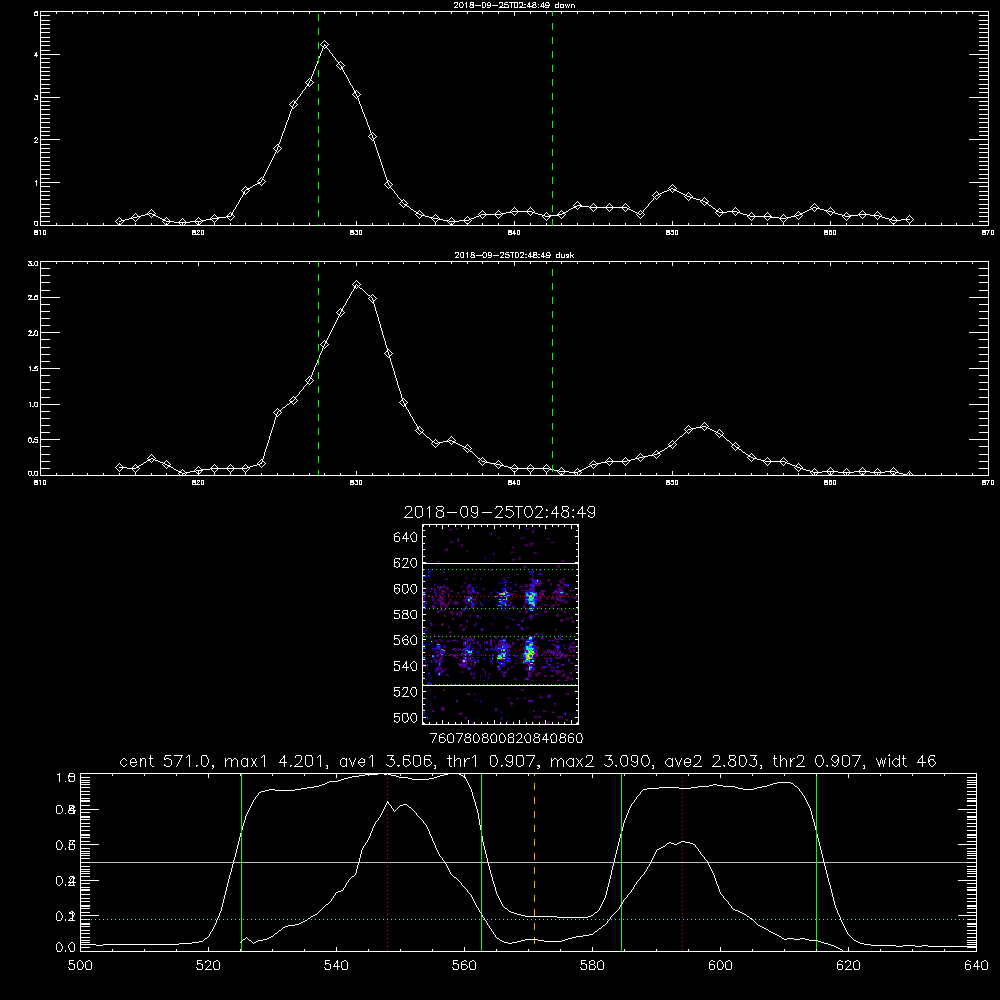
Task: Open the color spectral image thumbnail
Action: pos(500,624)
